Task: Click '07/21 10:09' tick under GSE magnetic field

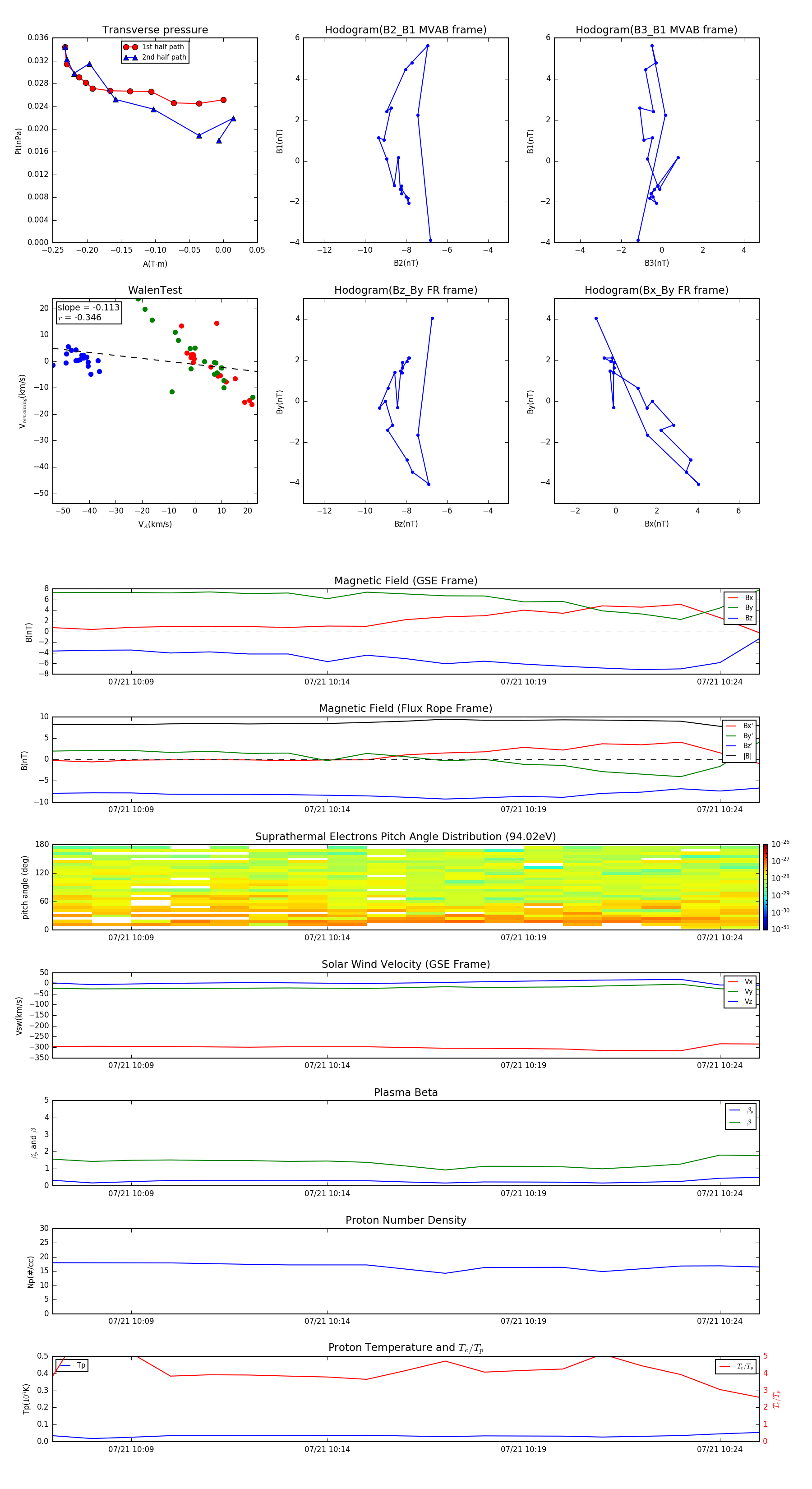Action: click(x=131, y=682)
